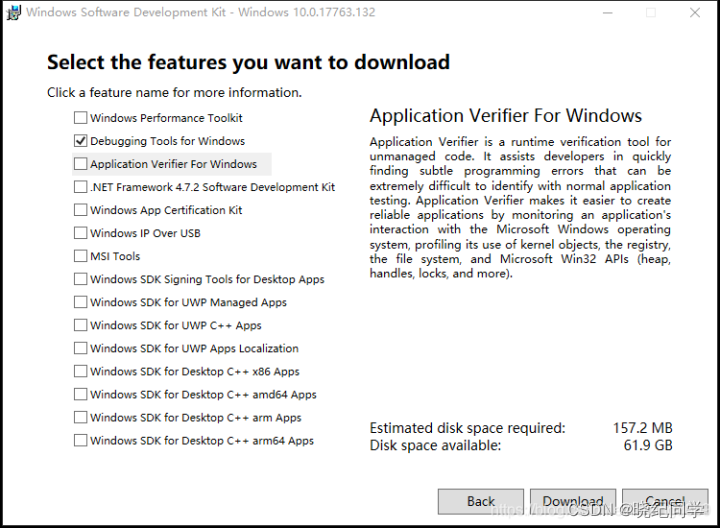Screen dimensions: 720x528
Task: Check Windows SDK for UWP C++ Apps box
Action: 80,325
